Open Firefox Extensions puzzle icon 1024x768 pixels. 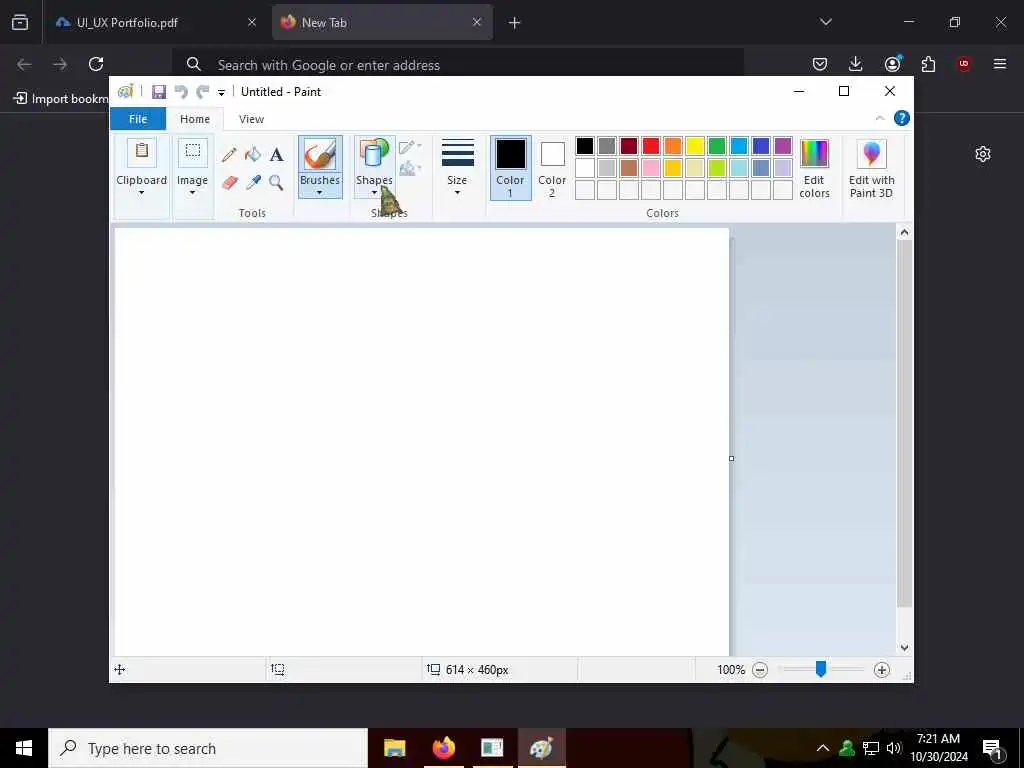coord(928,64)
